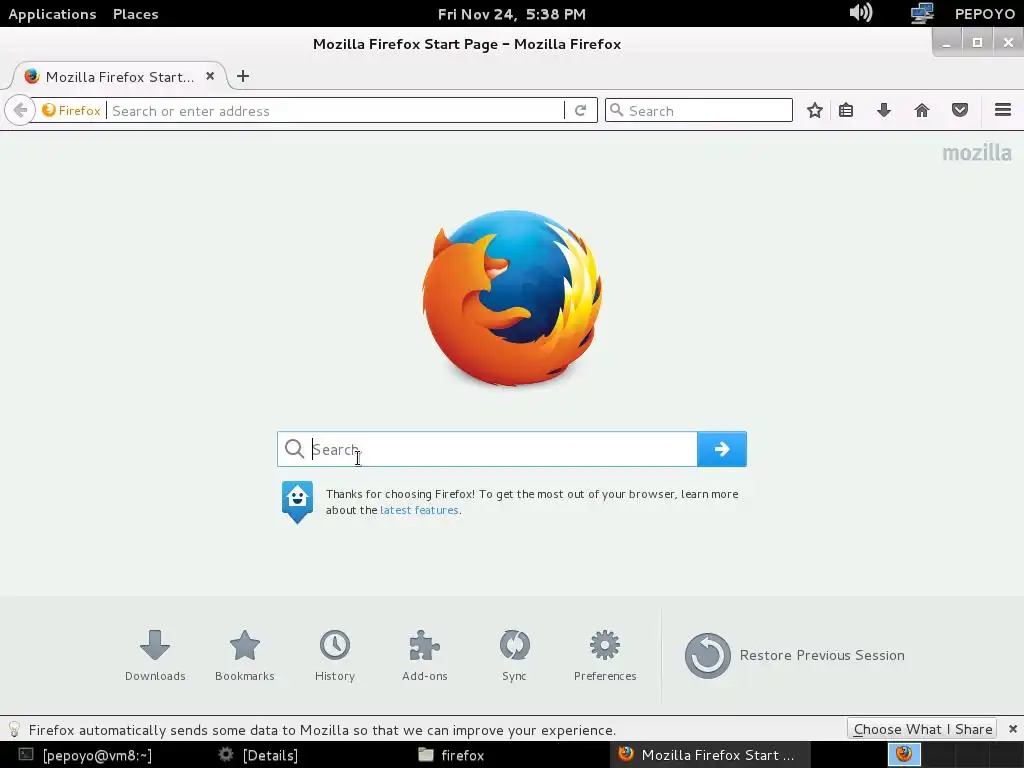Click Restore Previous Session button
The image size is (1024, 768).
(795, 655)
